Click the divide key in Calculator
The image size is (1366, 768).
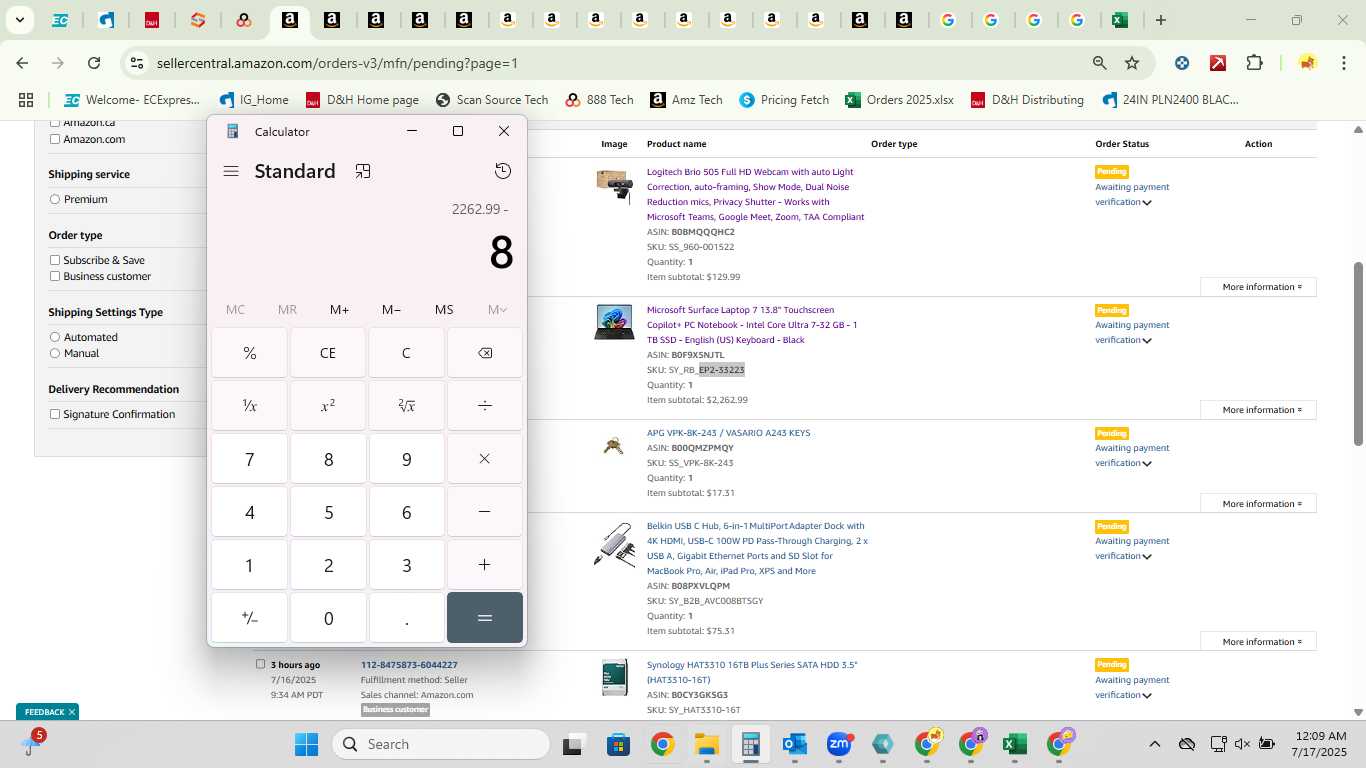485,406
